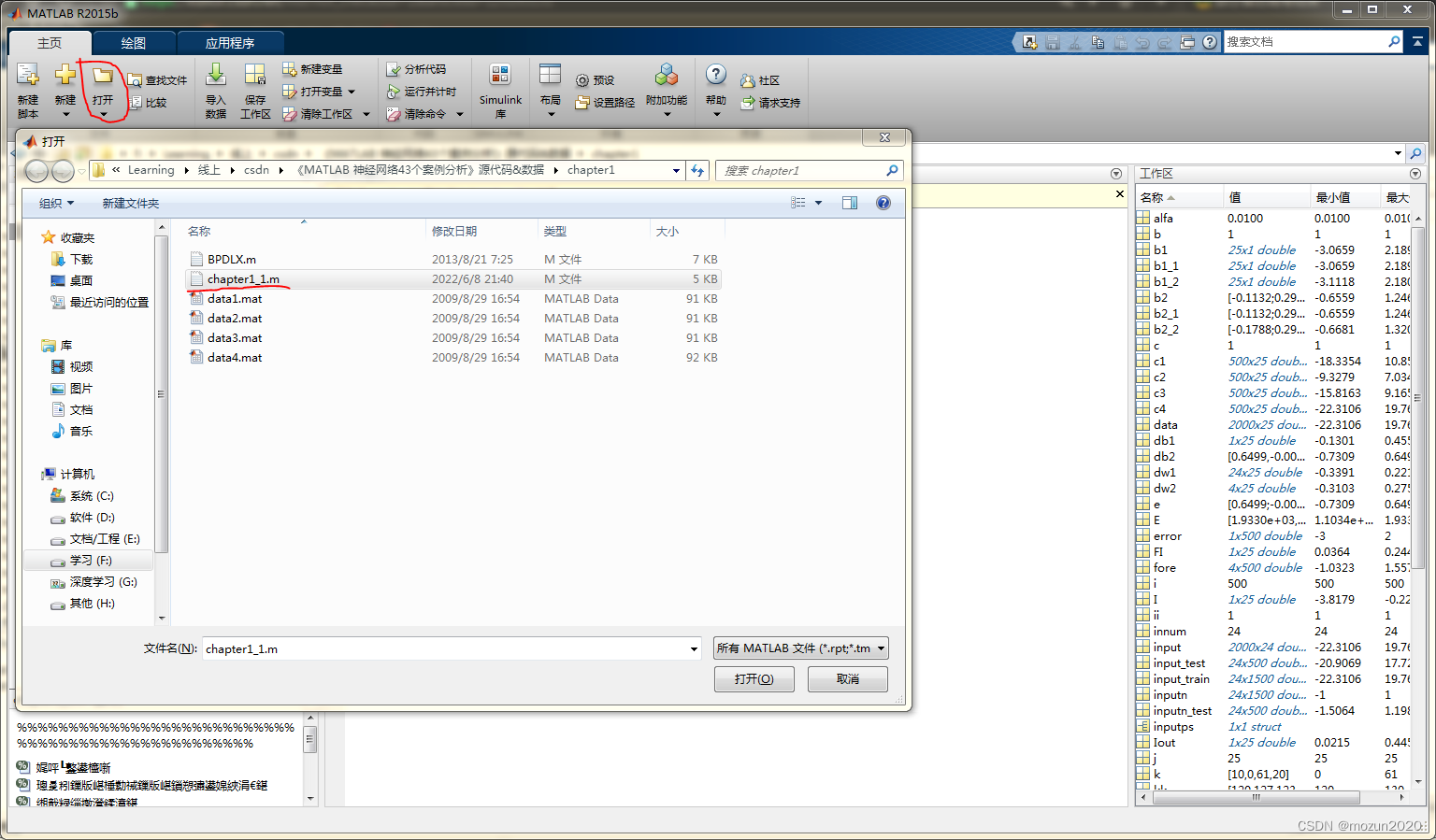
Task: Toggle the preview pane icon in dialog
Action: click(850, 203)
